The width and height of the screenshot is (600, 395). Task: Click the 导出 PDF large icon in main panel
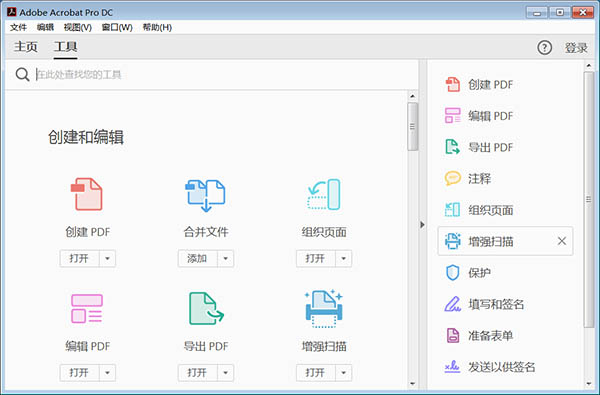pos(206,308)
